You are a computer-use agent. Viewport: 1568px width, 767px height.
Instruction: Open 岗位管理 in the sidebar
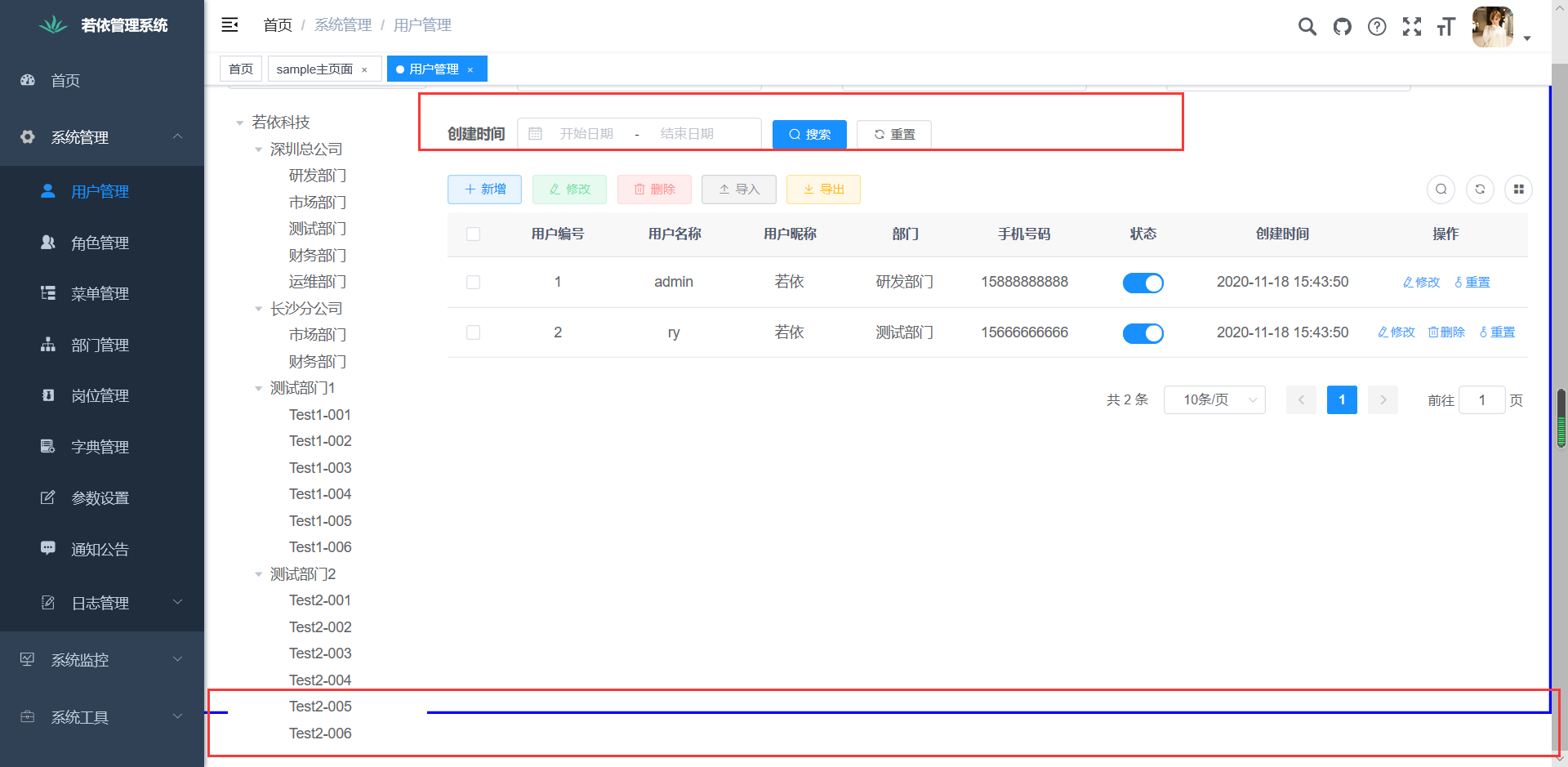102,395
